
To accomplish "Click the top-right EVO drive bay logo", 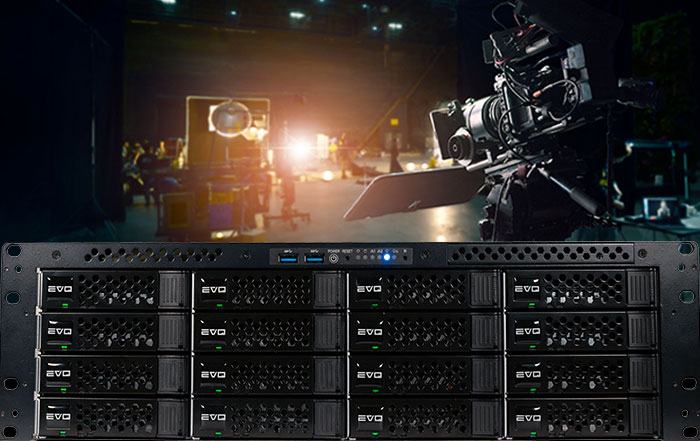I will click(527, 289).
